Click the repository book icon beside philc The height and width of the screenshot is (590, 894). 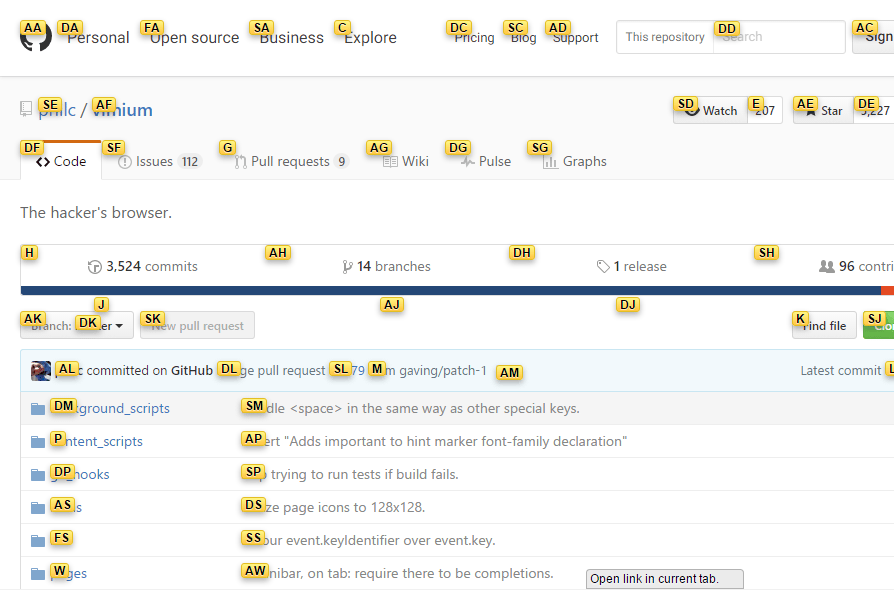coord(26,108)
